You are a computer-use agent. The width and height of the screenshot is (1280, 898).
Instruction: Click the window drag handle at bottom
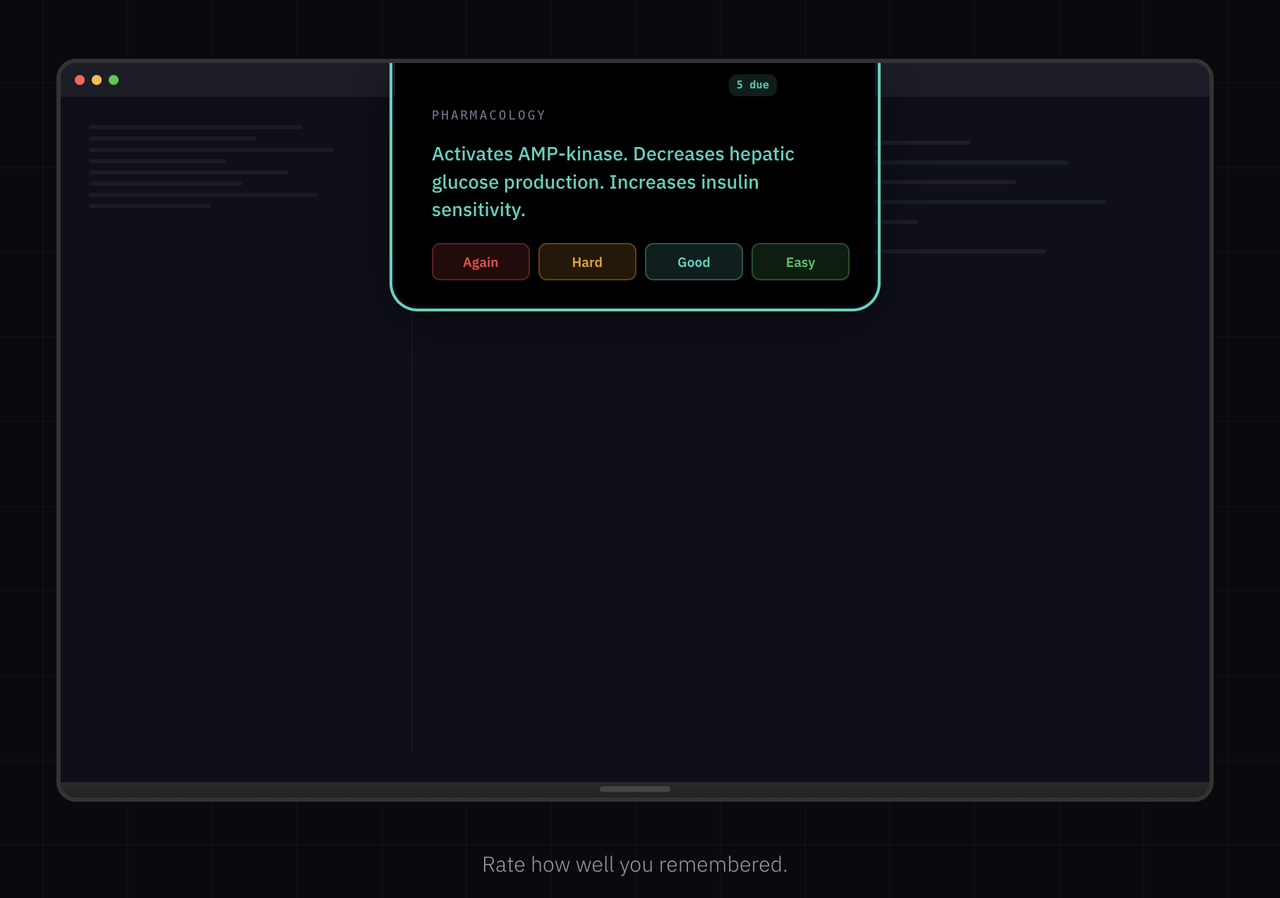634,789
